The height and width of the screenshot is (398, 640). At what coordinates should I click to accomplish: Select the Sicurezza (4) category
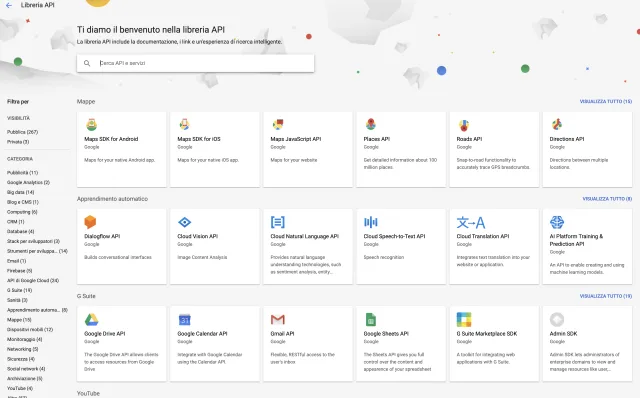[x=21, y=359]
